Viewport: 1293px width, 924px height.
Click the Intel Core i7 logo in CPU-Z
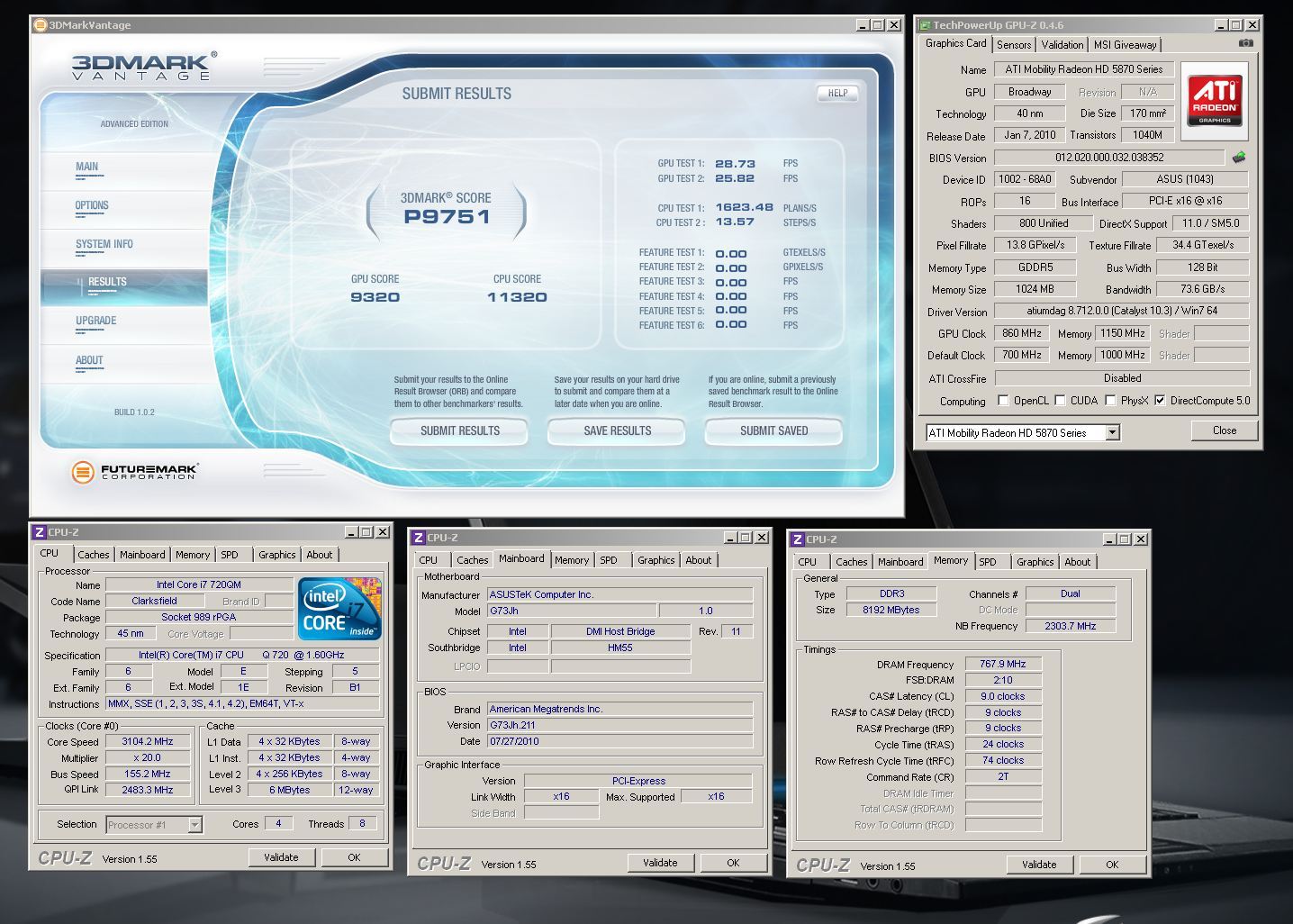(x=339, y=609)
